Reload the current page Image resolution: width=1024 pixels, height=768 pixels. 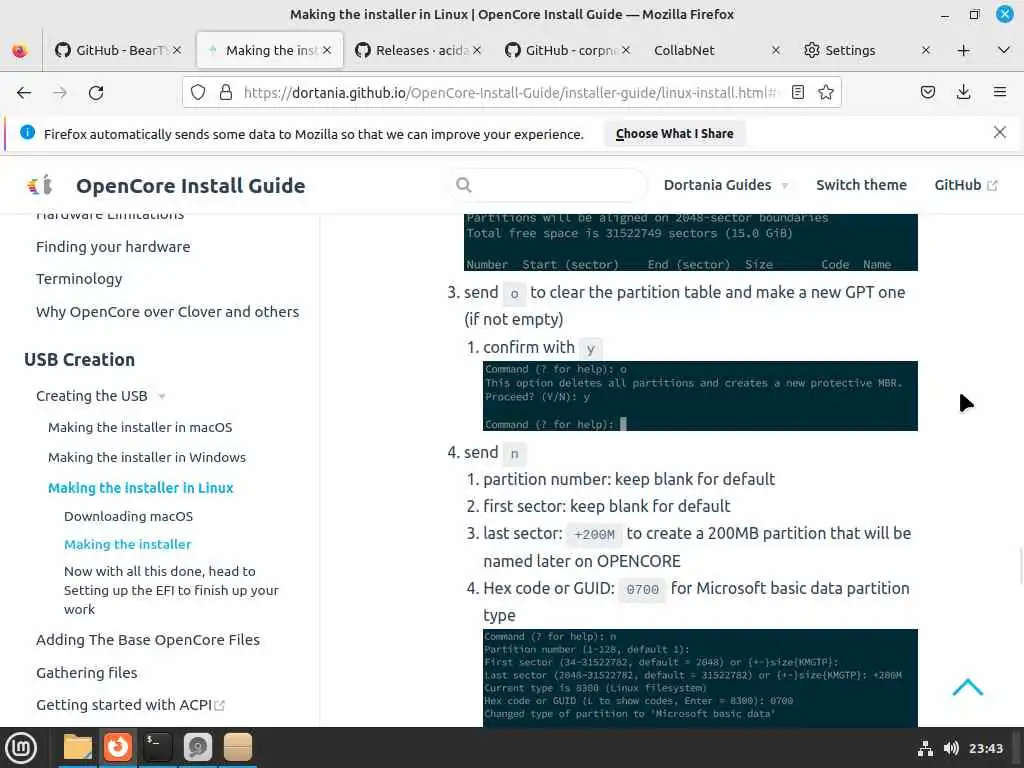tap(96, 93)
